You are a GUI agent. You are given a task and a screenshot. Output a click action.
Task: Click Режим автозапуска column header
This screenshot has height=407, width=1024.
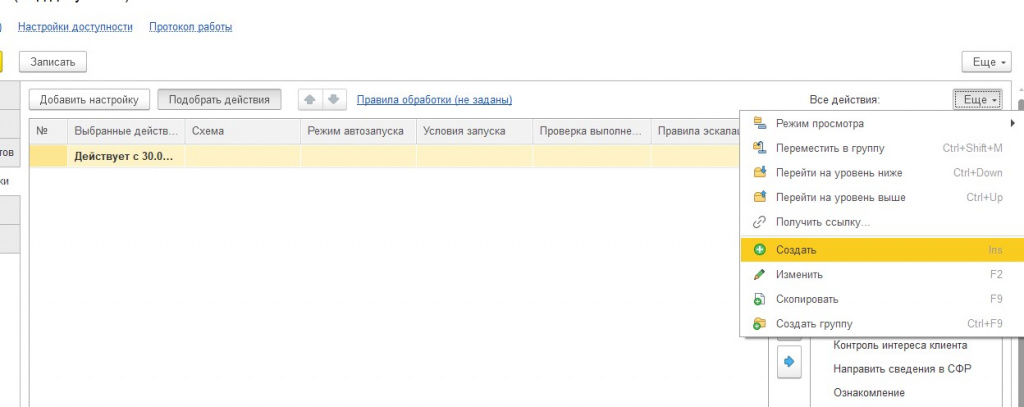[x=358, y=131]
